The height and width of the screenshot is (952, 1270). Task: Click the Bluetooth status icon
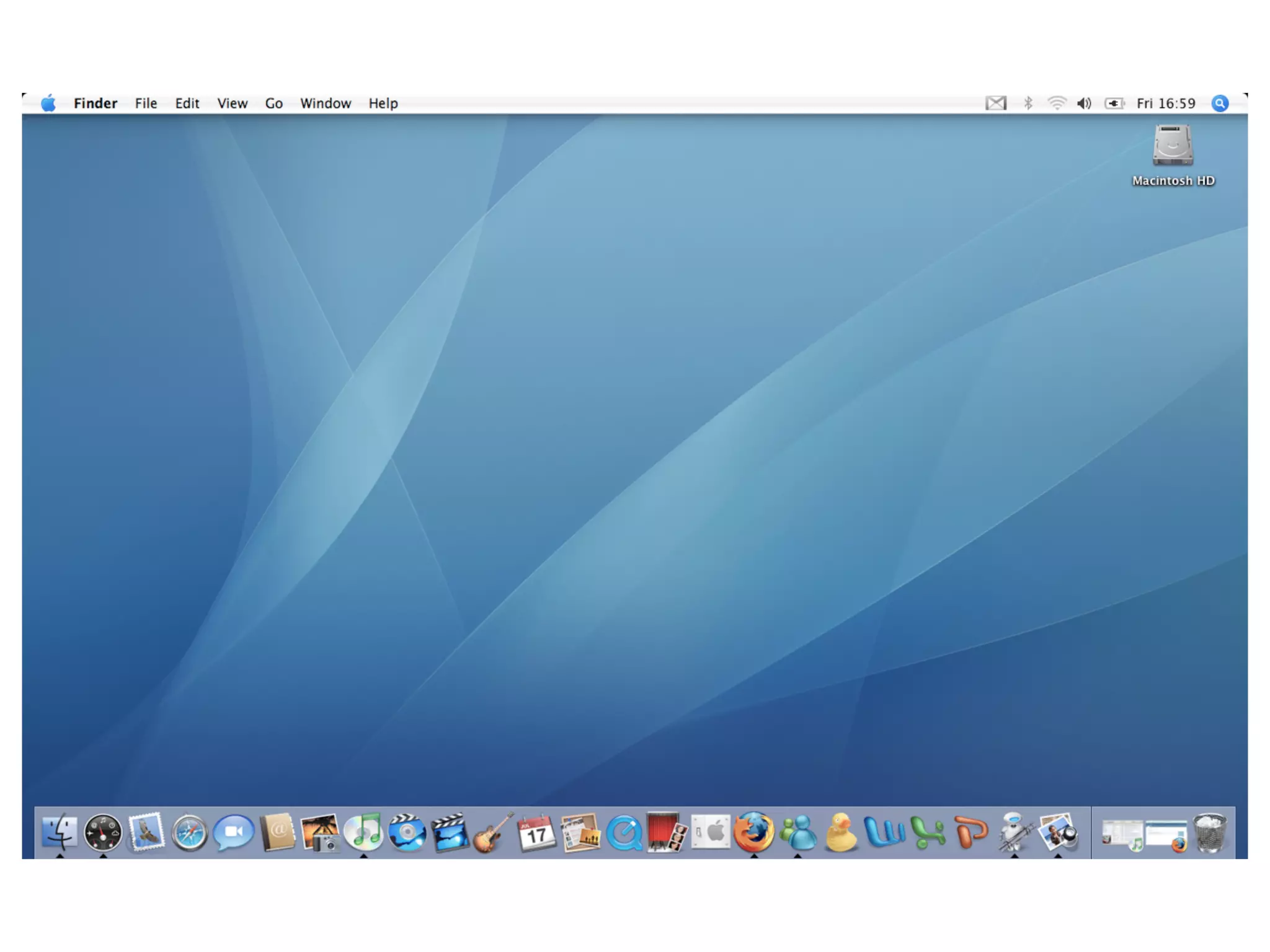[x=1028, y=104]
